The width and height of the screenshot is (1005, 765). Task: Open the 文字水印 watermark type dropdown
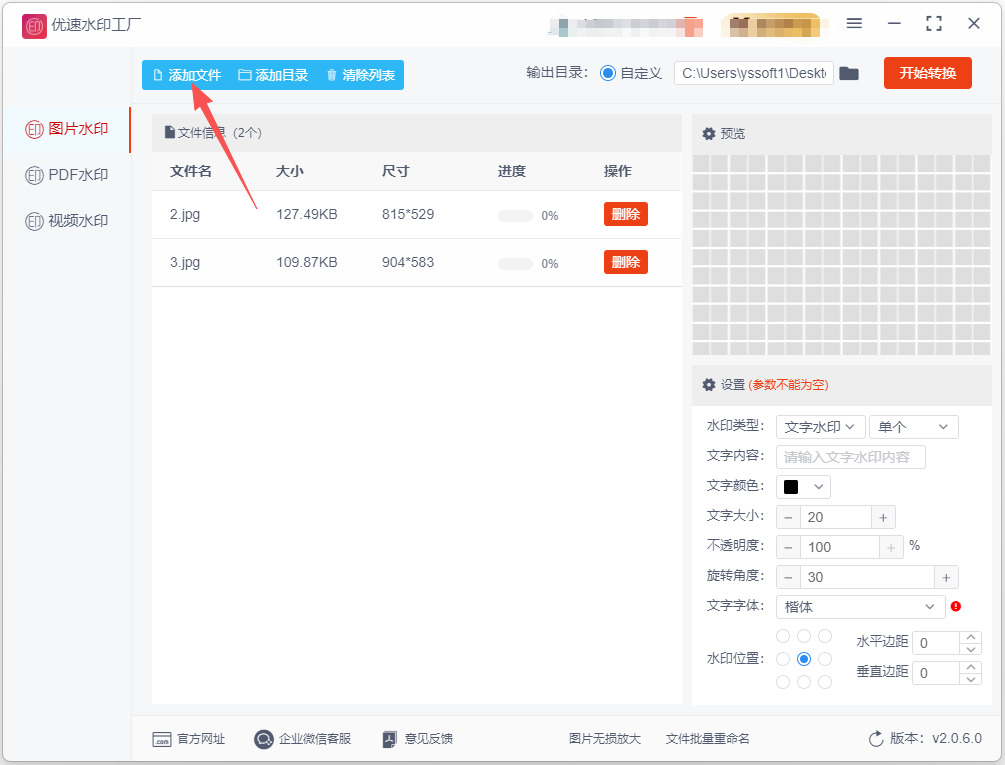tap(820, 427)
